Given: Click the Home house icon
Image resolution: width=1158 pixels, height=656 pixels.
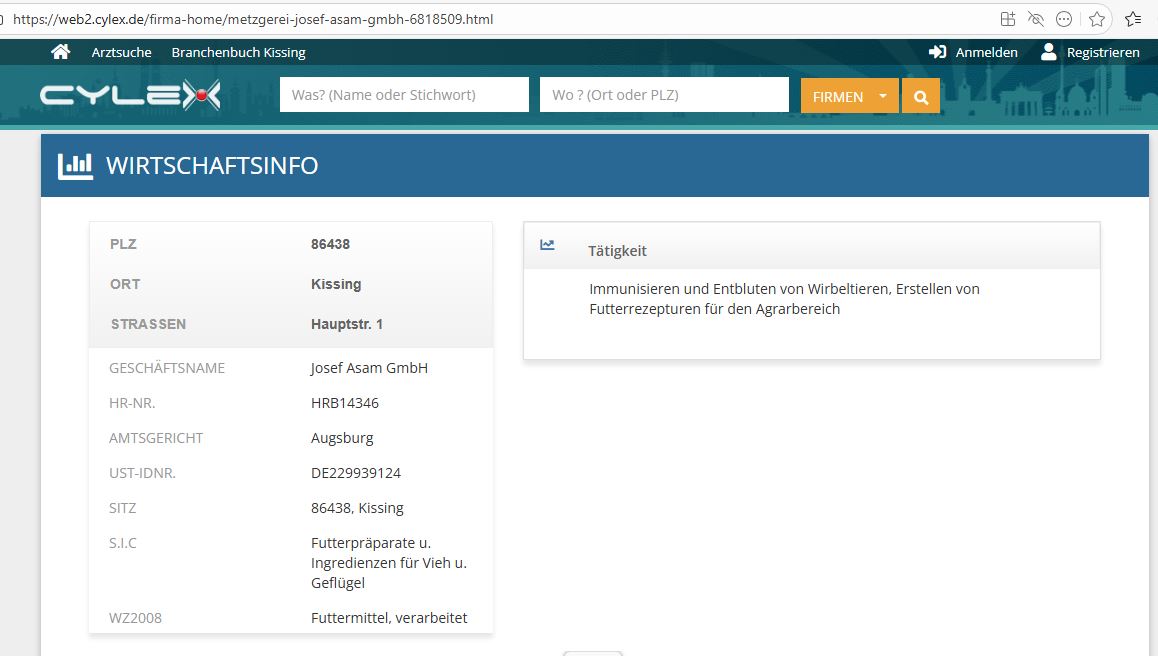Looking at the screenshot, I should pyautogui.click(x=61, y=52).
